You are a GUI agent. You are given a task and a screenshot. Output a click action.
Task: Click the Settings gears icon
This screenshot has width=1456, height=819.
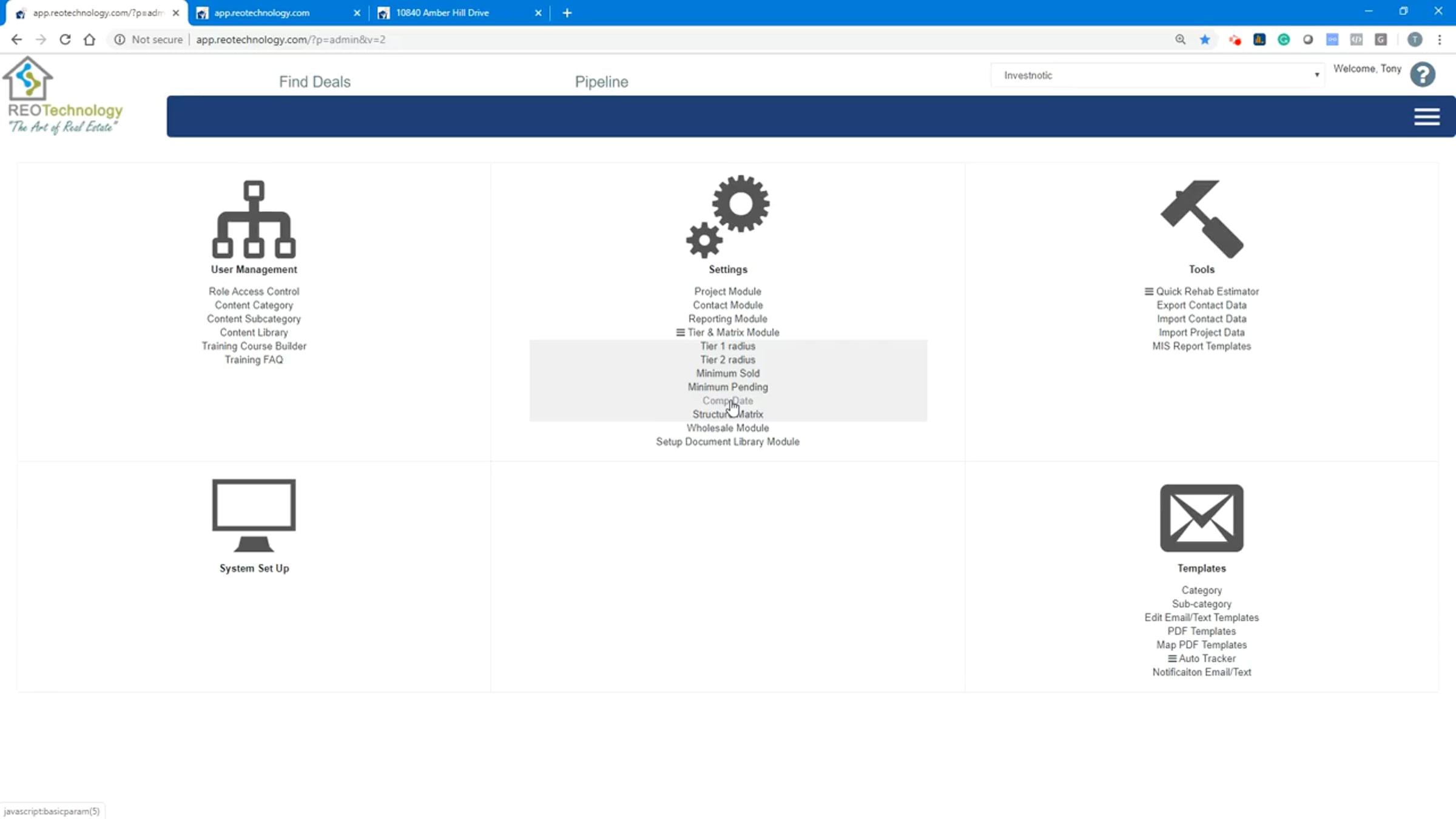pyautogui.click(x=728, y=216)
